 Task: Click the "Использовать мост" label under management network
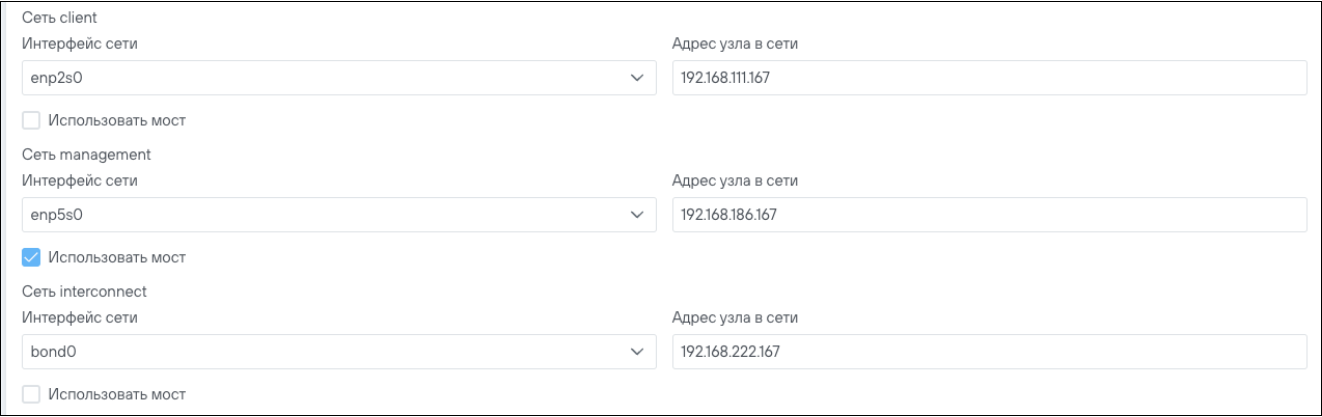point(118,258)
